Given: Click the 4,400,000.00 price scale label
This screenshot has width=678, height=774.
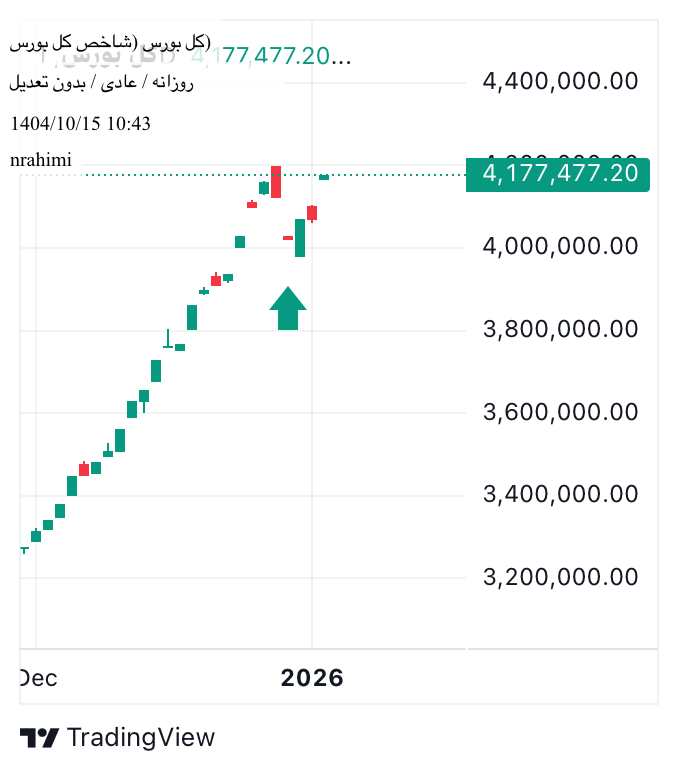Looking at the screenshot, I should pyautogui.click(x=560, y=81).
